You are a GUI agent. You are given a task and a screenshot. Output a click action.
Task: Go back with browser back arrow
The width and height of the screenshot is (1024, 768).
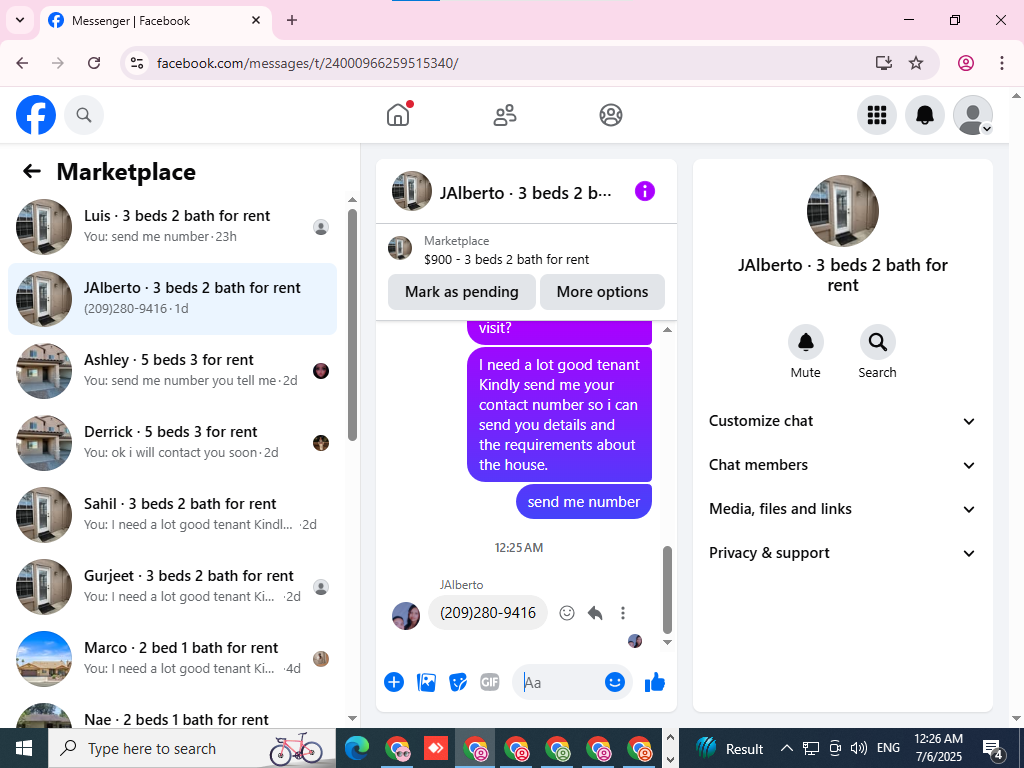pos(22,63)
